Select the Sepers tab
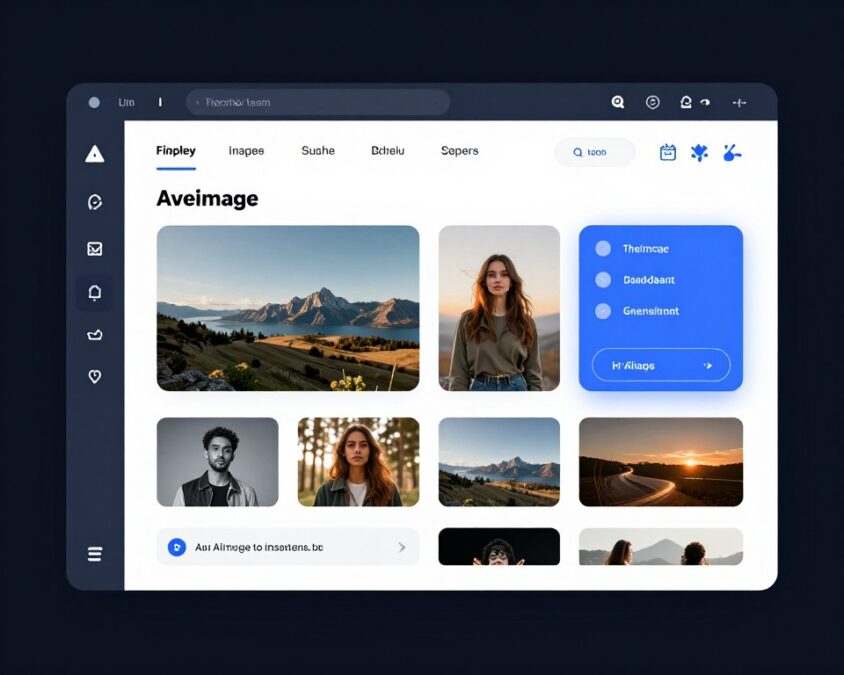Viewport: 844px width, 675px height. pos(459,150)
